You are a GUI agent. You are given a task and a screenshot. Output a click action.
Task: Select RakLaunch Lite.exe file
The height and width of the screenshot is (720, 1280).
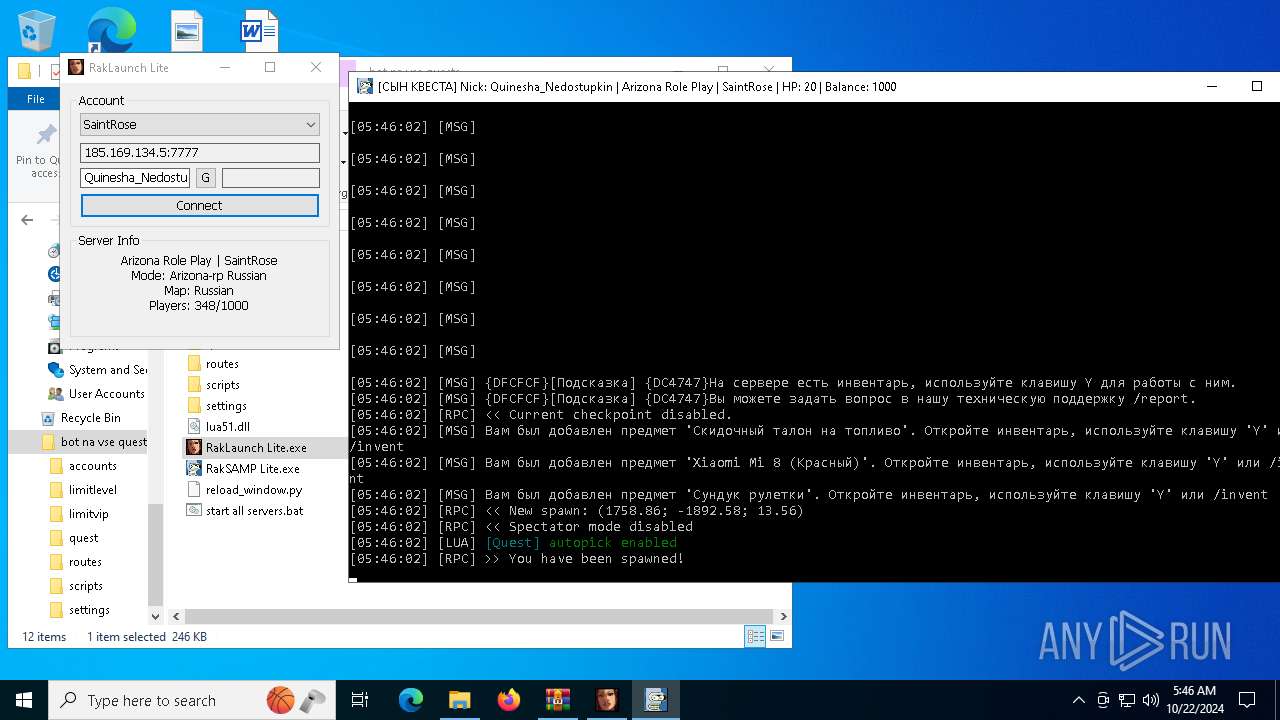[x=256, y=448]
